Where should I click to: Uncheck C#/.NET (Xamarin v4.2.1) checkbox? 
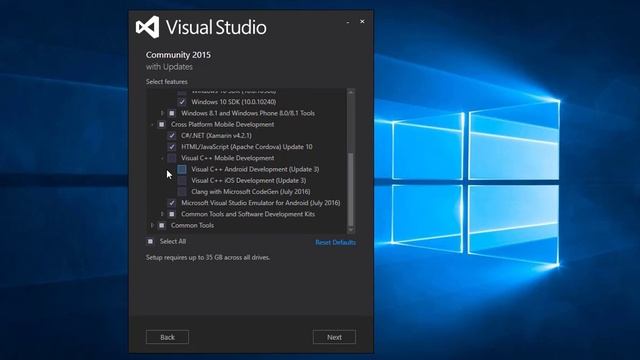pyautogui.click(x=172, y=136)
